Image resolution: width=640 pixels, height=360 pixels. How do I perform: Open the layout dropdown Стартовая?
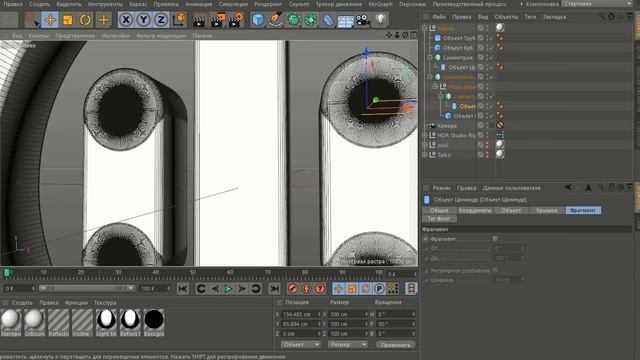click(x=598, y=4)
